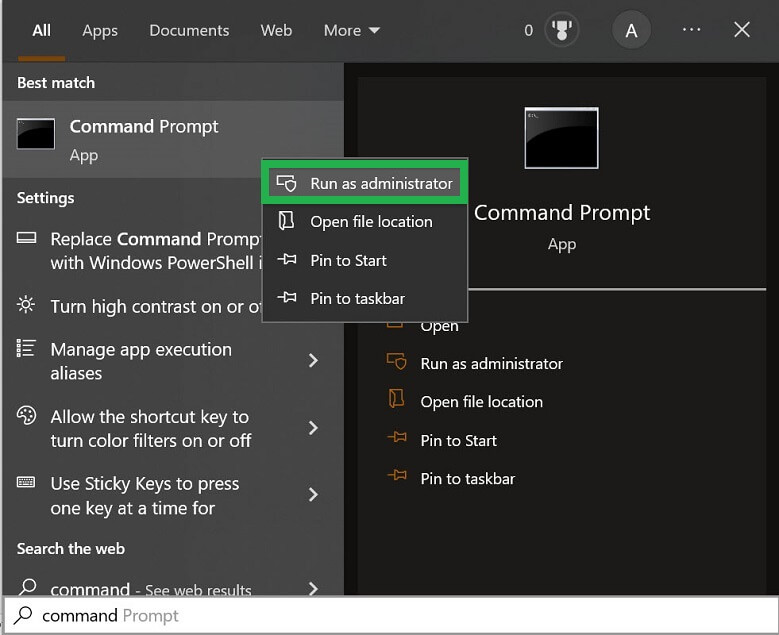This screenshot has height=635, width=779.
Task: Click Pin to taskbar in the right pane
Action: pos(467,478)
